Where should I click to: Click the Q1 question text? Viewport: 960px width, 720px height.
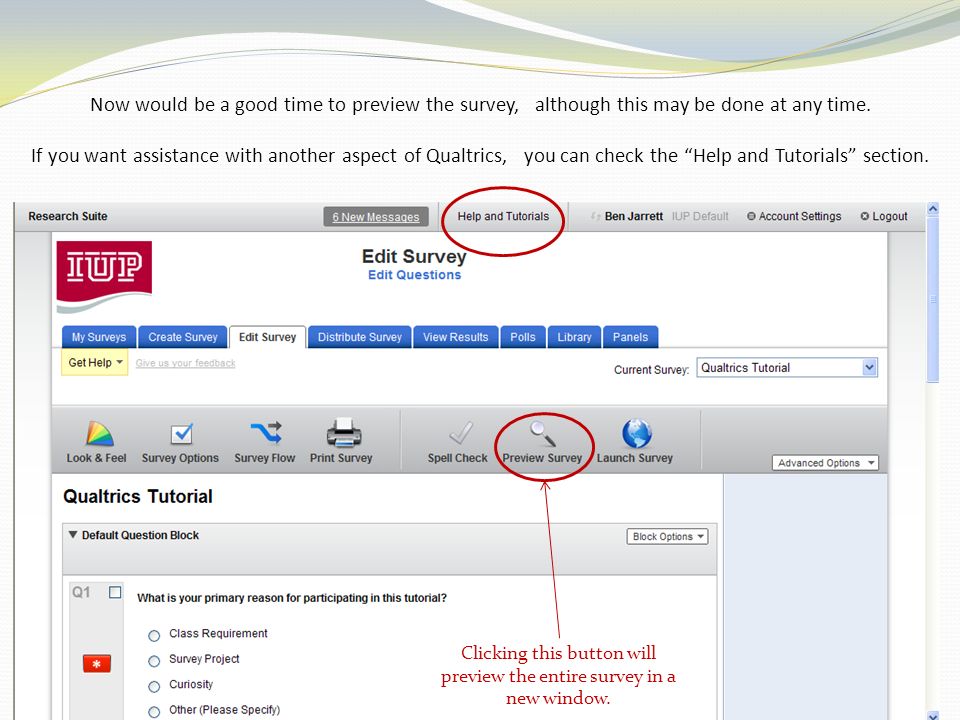coord(292,598)
